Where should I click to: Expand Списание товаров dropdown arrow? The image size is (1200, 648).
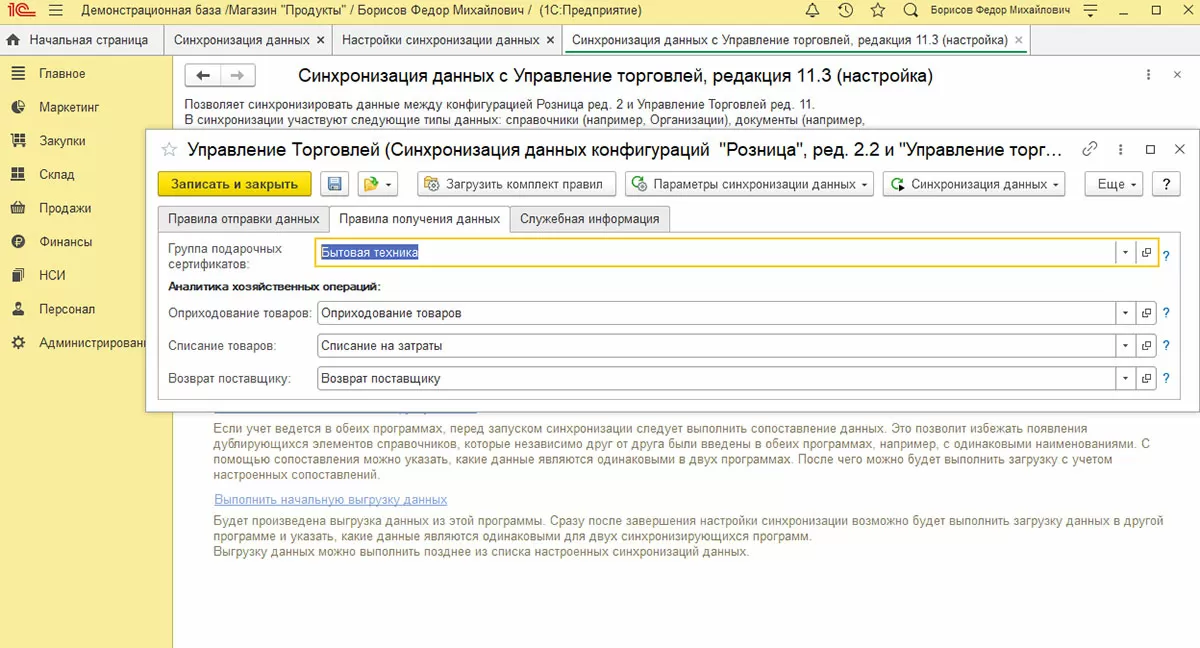pos(1126,346)
